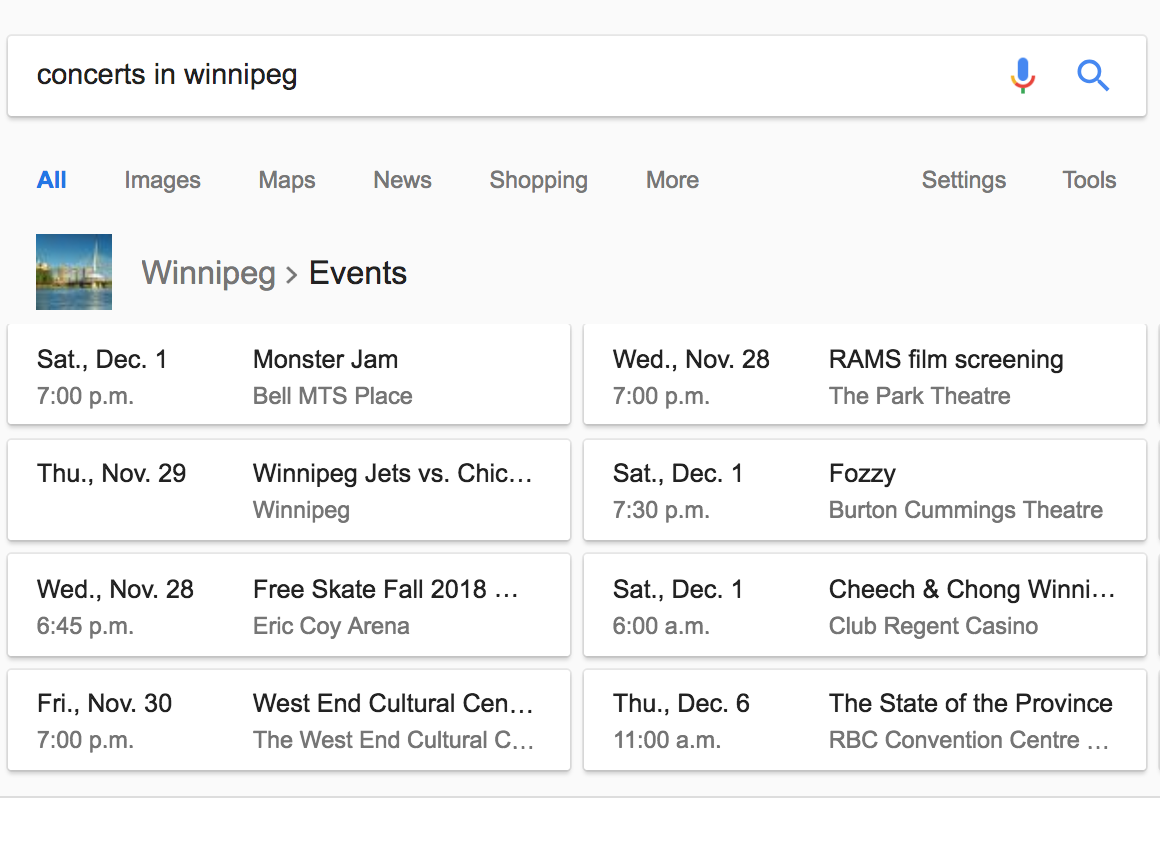The width and height of the screenshot is (1160, 858).
Task: Open the Shopping tab
Action: (539, 180)
